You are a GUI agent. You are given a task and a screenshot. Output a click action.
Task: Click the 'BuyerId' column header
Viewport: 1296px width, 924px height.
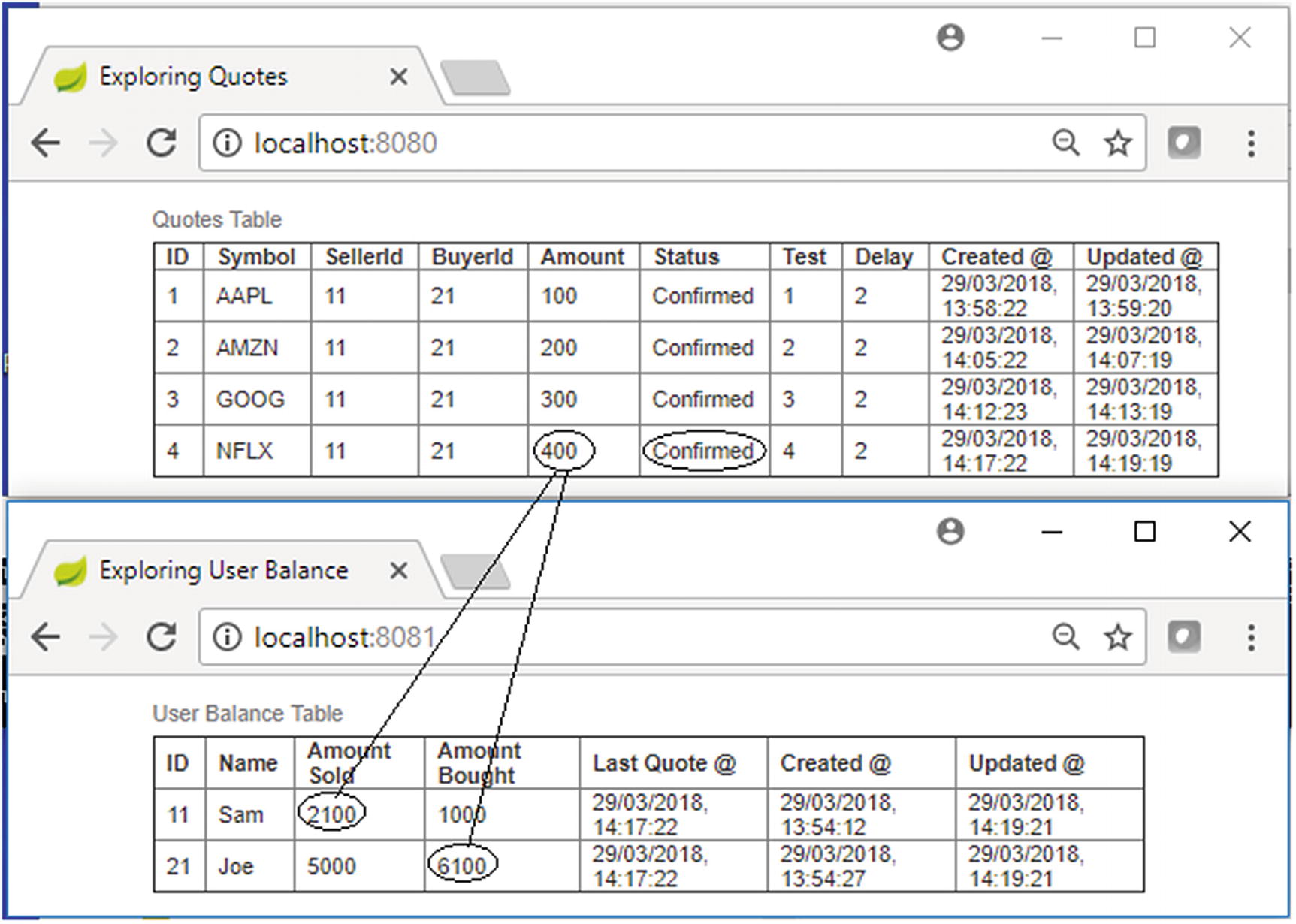click(473, 257)
